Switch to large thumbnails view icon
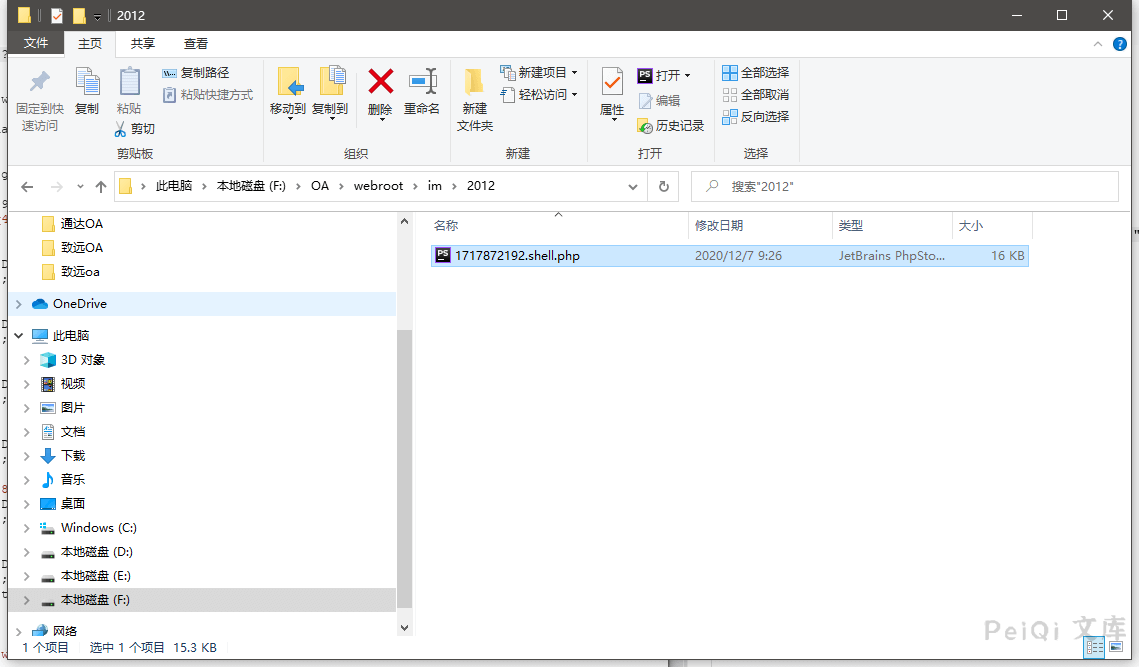Viewport: 1139px width, 667px height. (1115, 648)
